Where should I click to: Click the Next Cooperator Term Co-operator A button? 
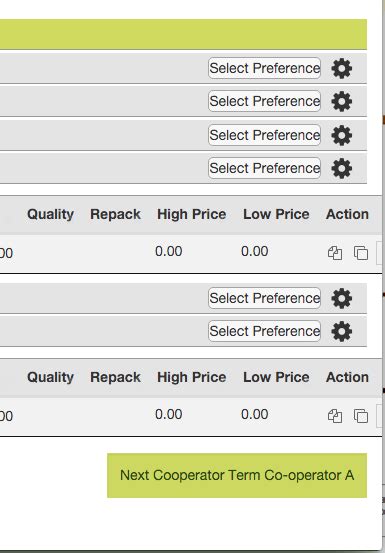(x=237, y=475)
